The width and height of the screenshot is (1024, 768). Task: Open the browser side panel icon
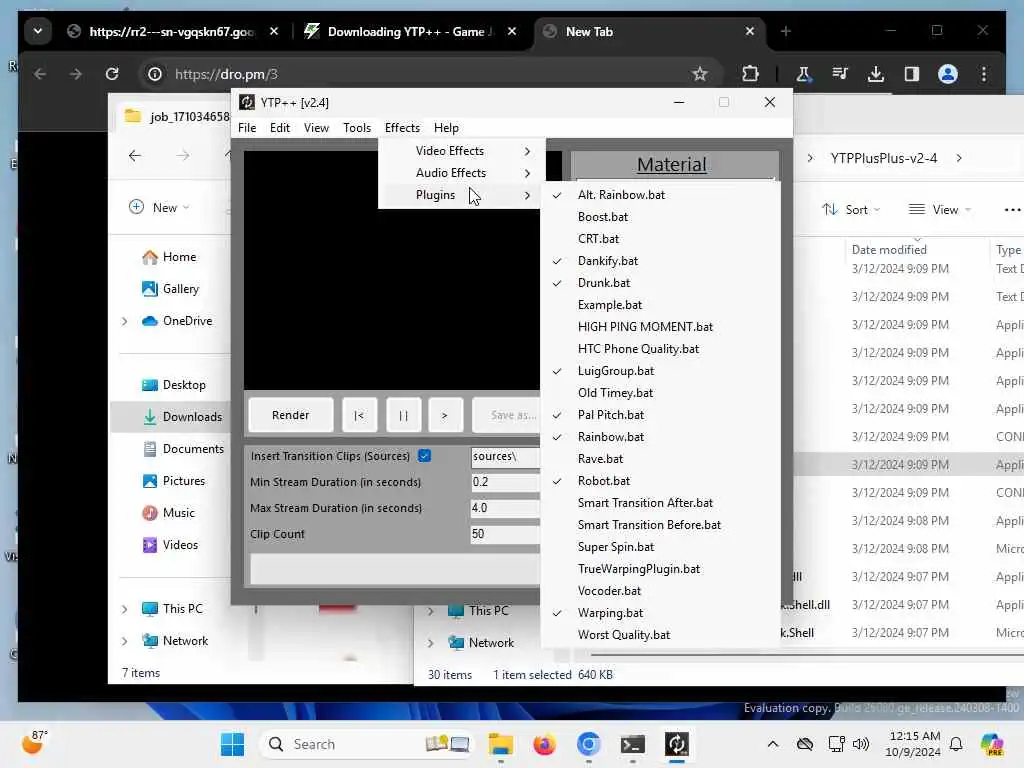tap(912, 74)
